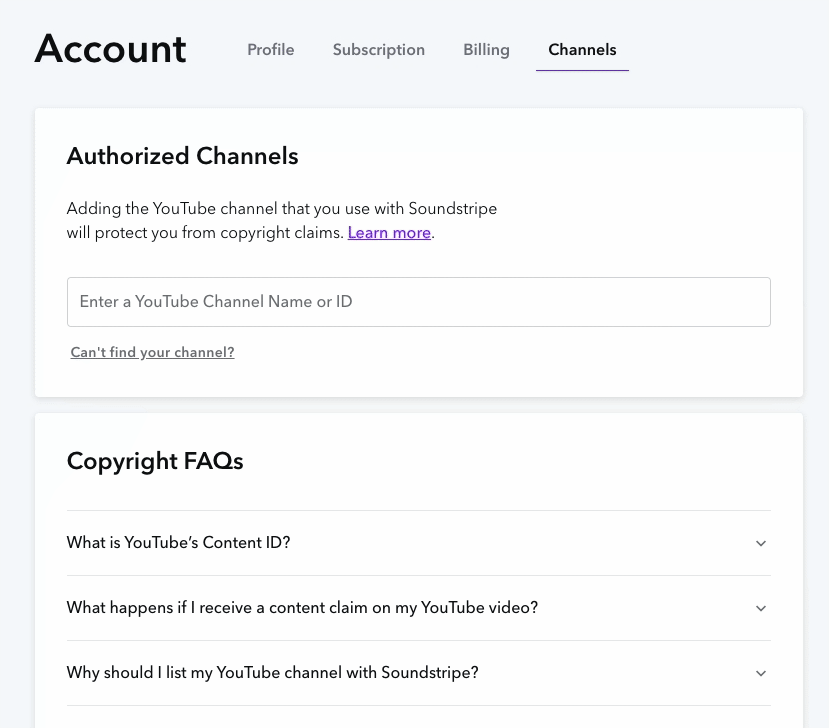
Task: Open "Why should I list my YouTube channel" question
Action: (272, 673)
